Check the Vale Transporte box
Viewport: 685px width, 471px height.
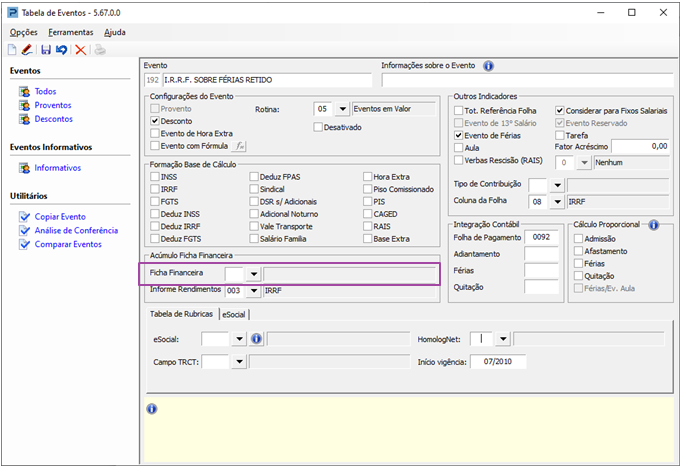pos(254,226)
